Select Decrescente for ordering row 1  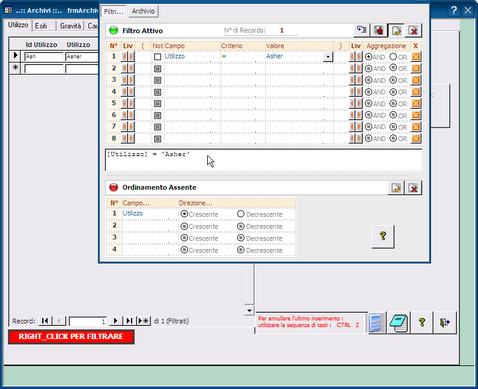241,214
